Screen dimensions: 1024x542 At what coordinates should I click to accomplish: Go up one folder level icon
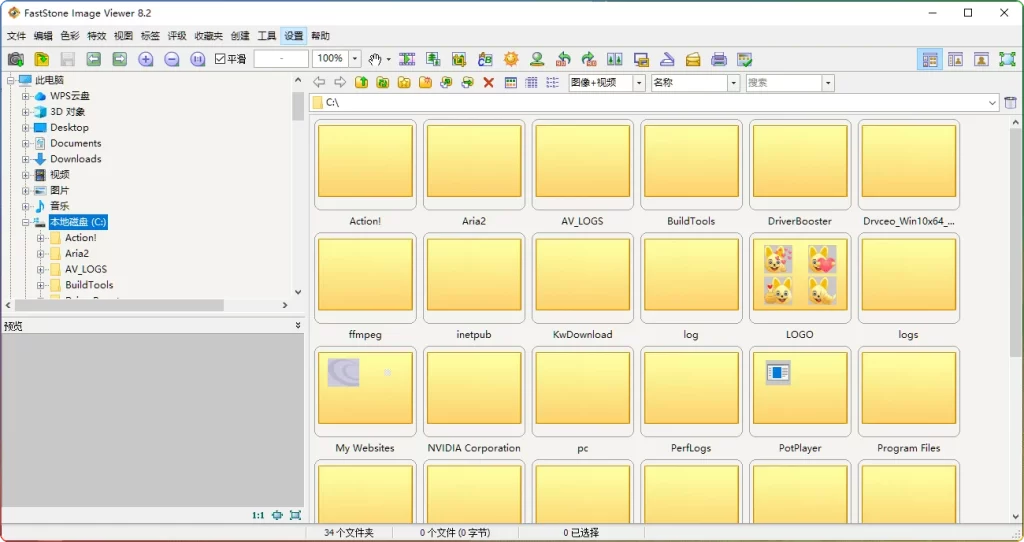361,82
